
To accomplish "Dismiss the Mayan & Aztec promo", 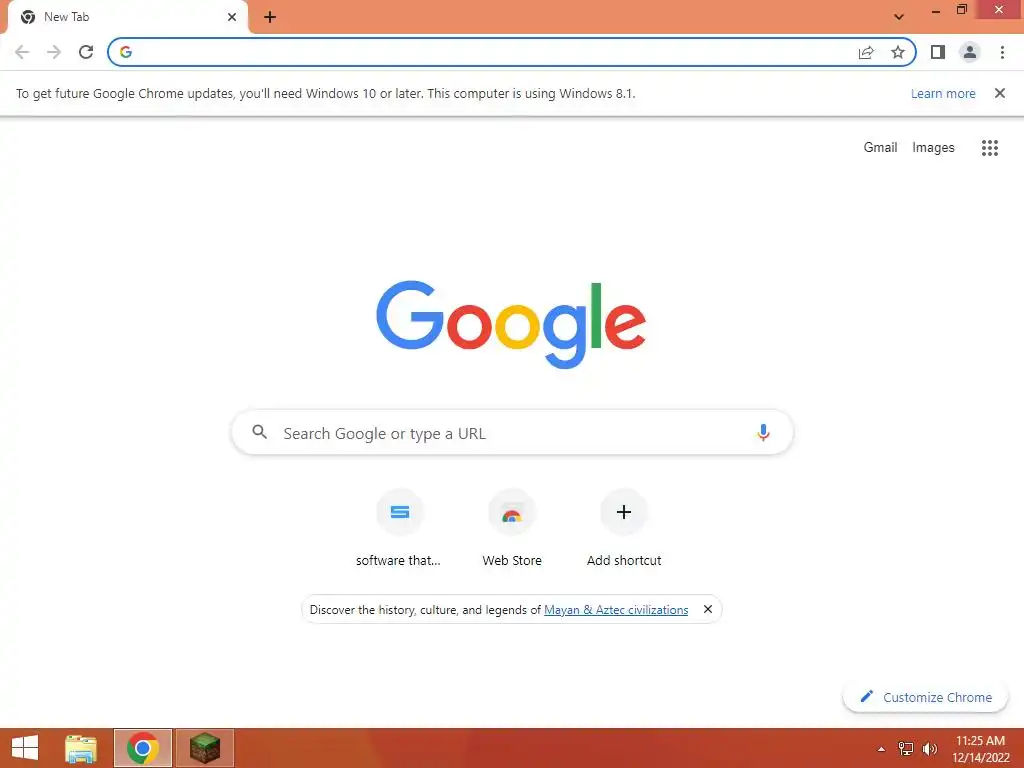I will (x=707, y=609).
